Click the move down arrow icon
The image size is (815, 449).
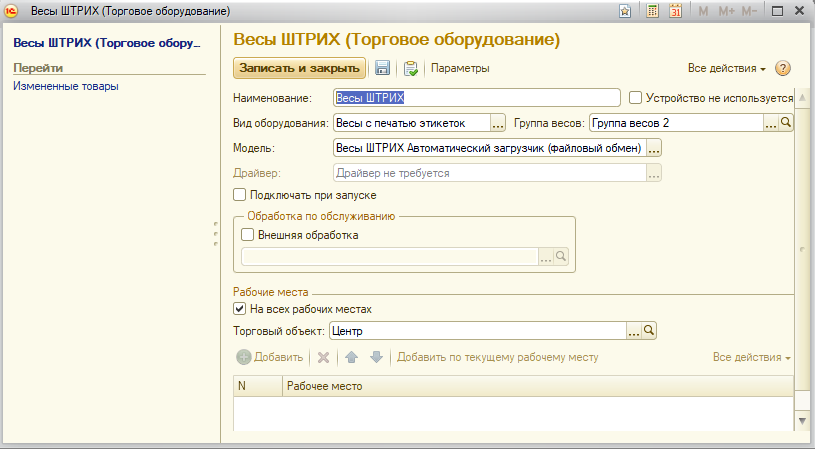(376, 357)
